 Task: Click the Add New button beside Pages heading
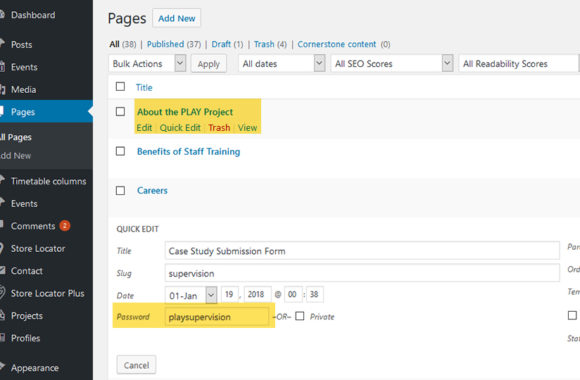176,19
